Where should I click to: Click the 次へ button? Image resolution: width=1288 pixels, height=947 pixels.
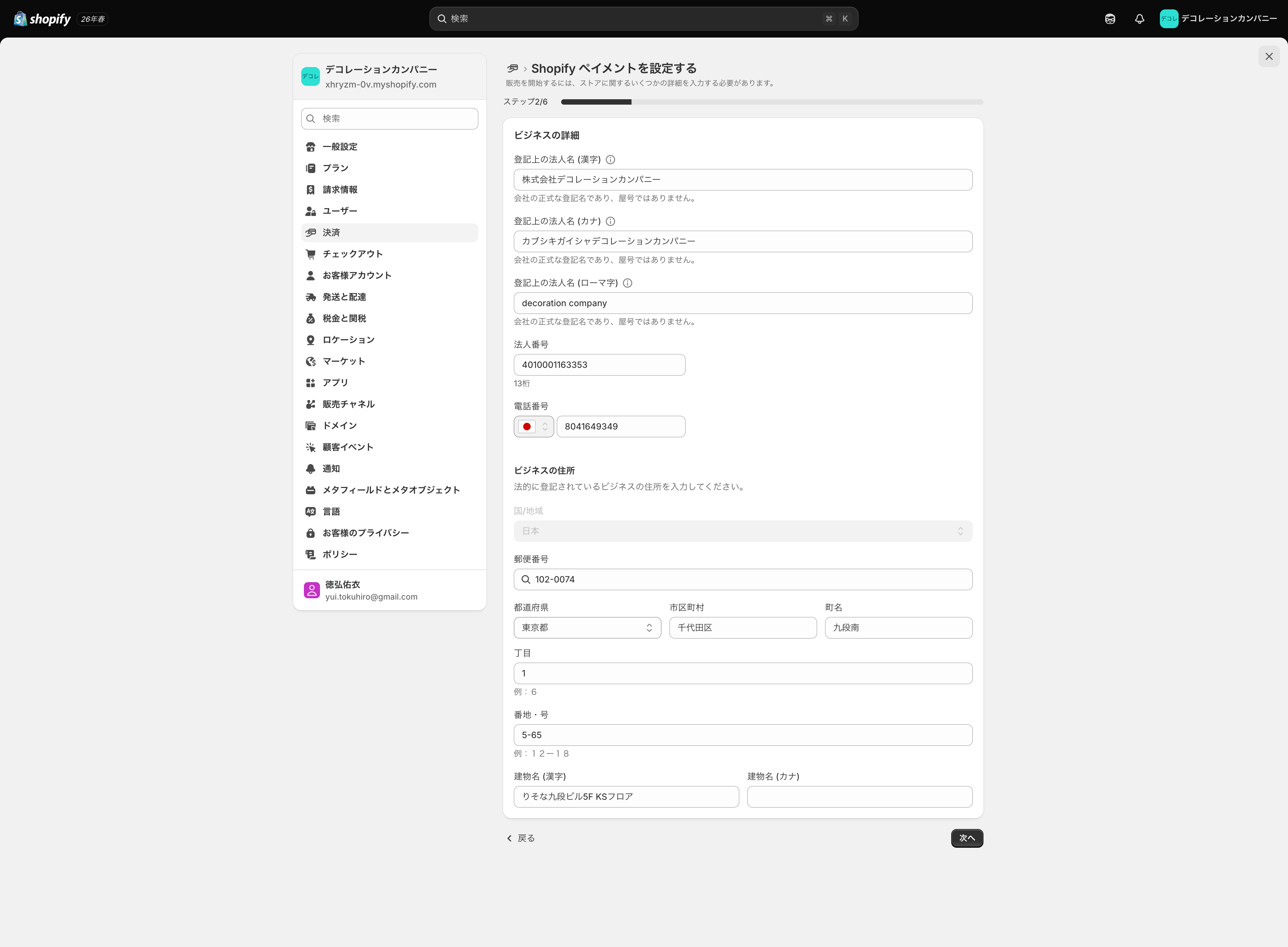[x=967, y=838]
